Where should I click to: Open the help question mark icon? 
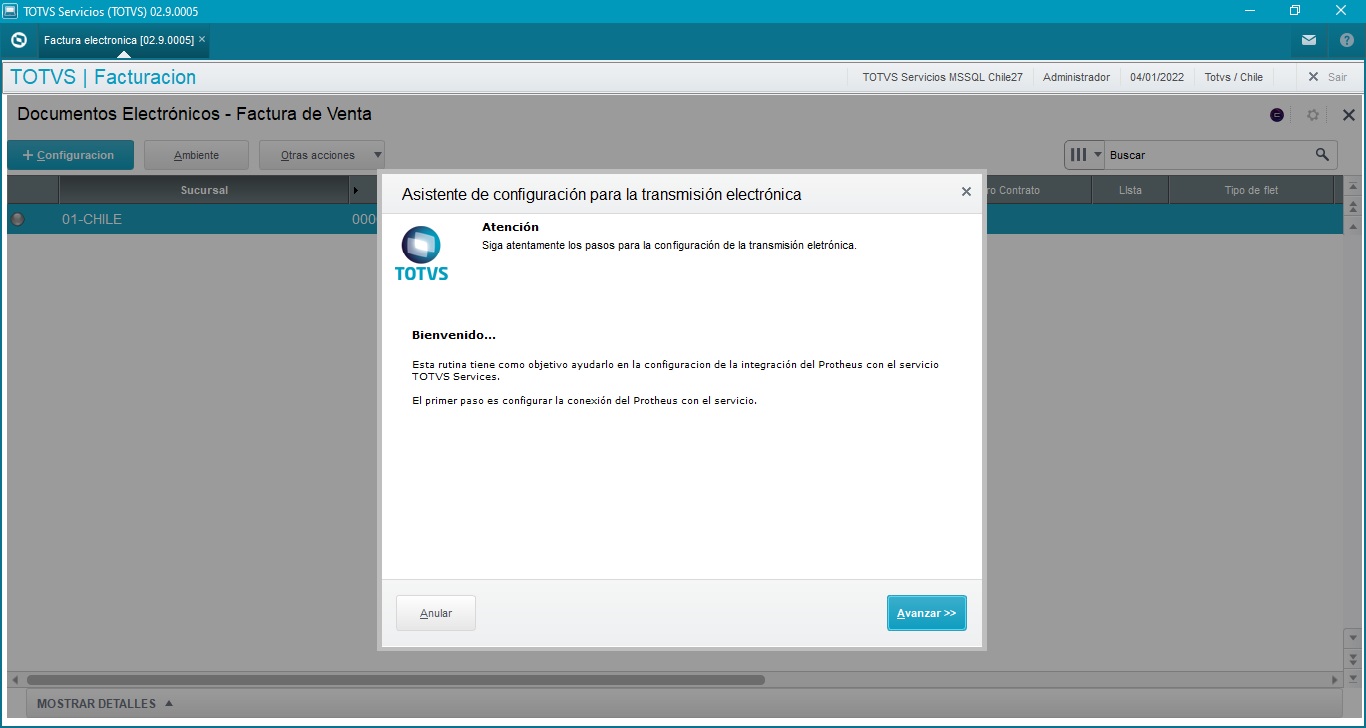pyautogui.click(x=1346, y=41)
